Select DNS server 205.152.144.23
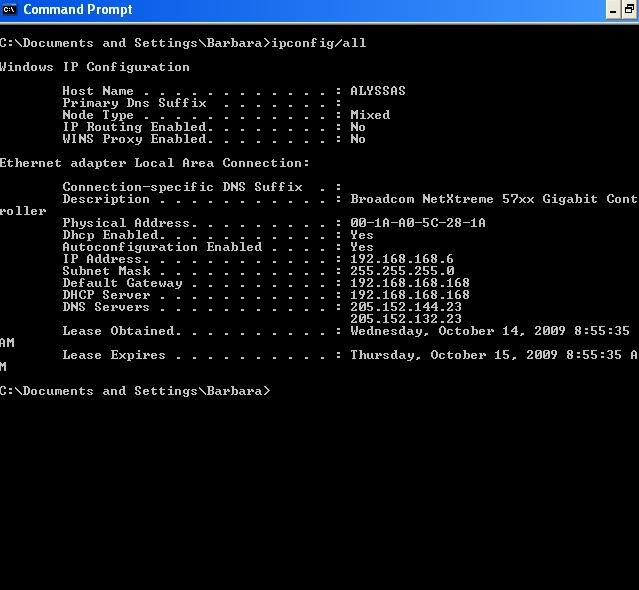 tap(406, 307)
